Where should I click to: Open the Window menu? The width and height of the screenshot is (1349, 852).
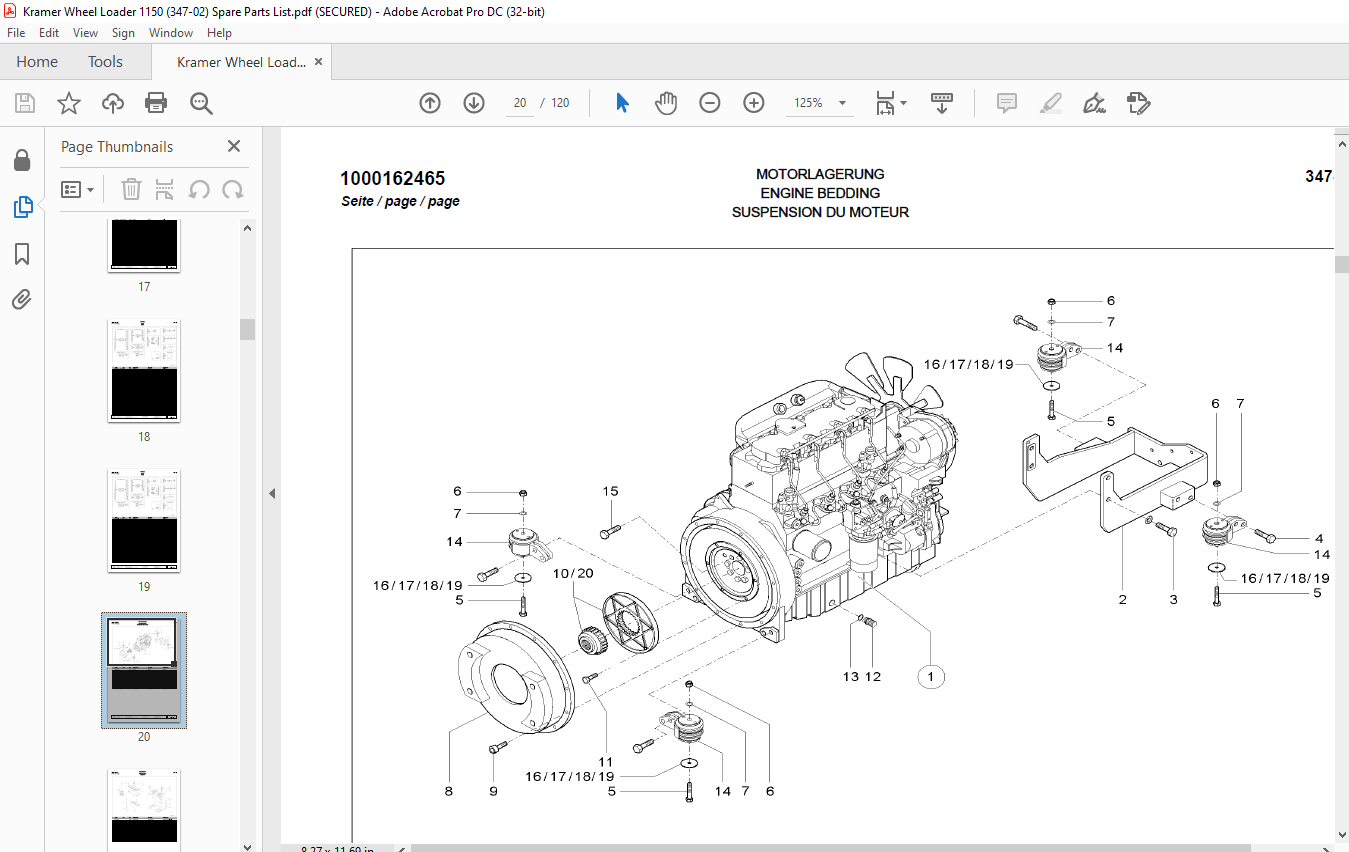point(171,33)
